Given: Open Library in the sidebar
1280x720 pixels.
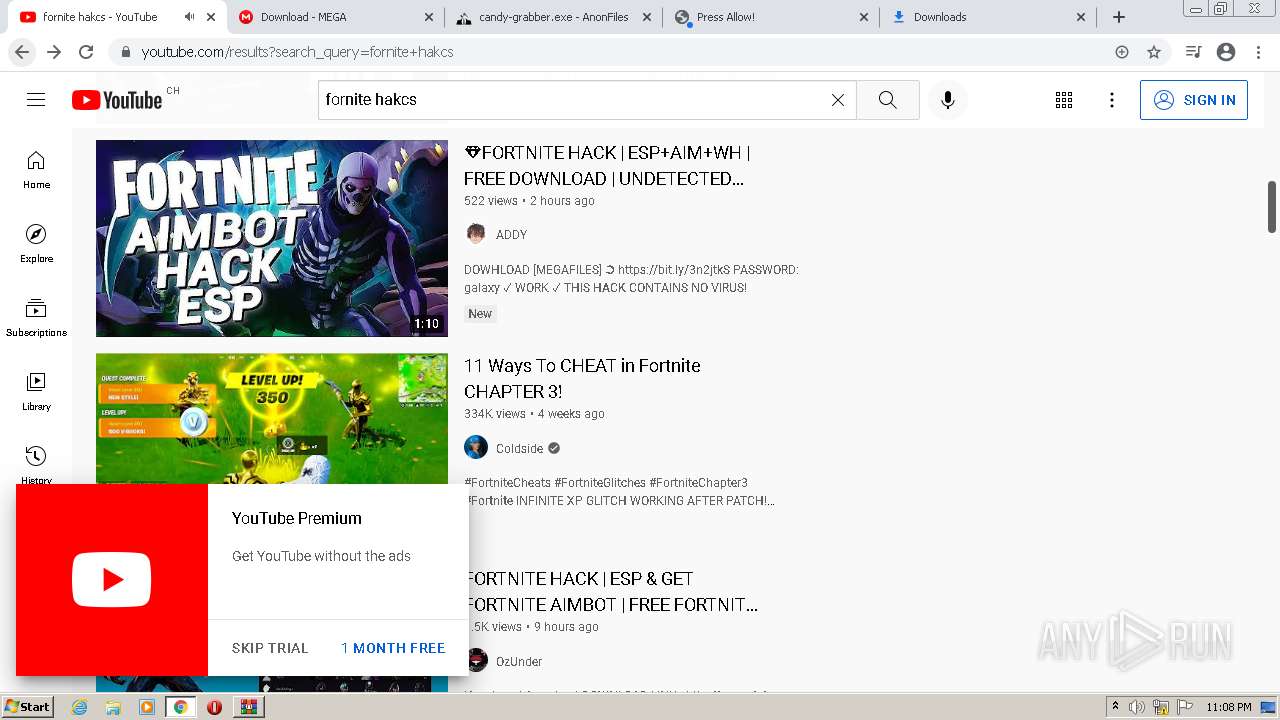Looking at the screenshot, I should coord(36,392).
